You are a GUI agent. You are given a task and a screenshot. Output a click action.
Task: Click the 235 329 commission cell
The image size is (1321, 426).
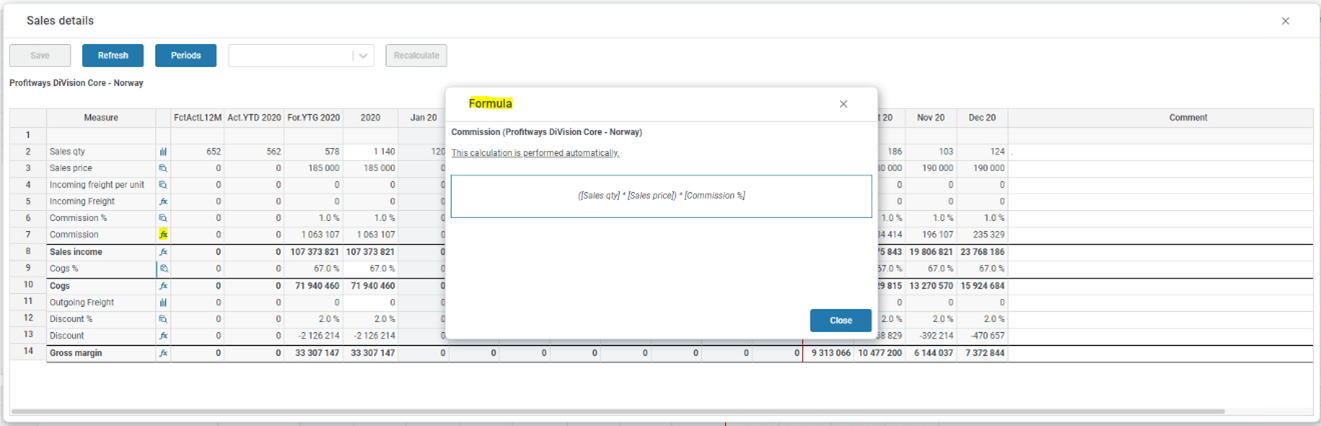(x=982, y=235)
